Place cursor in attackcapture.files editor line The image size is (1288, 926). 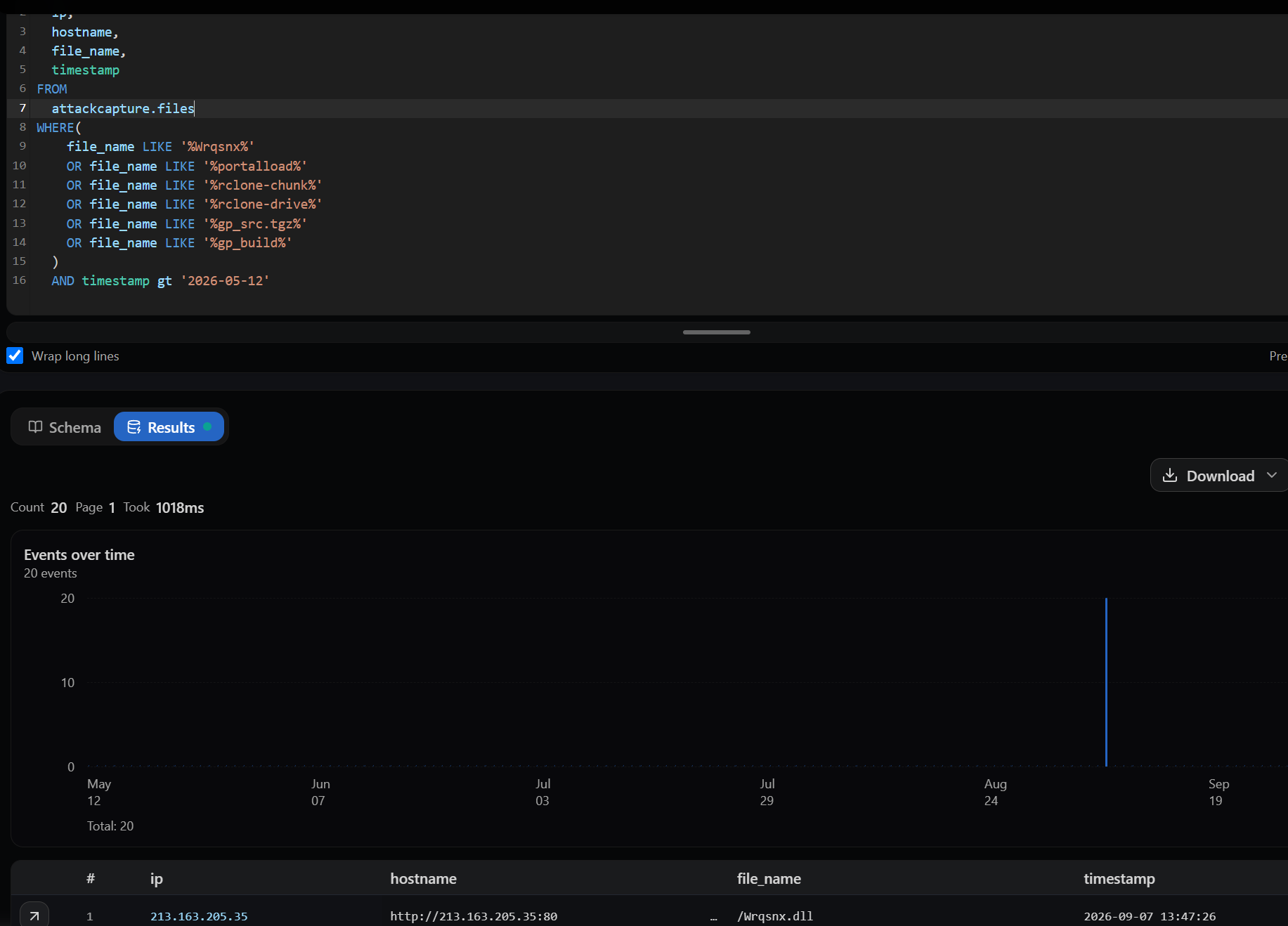tap(122, 108)
